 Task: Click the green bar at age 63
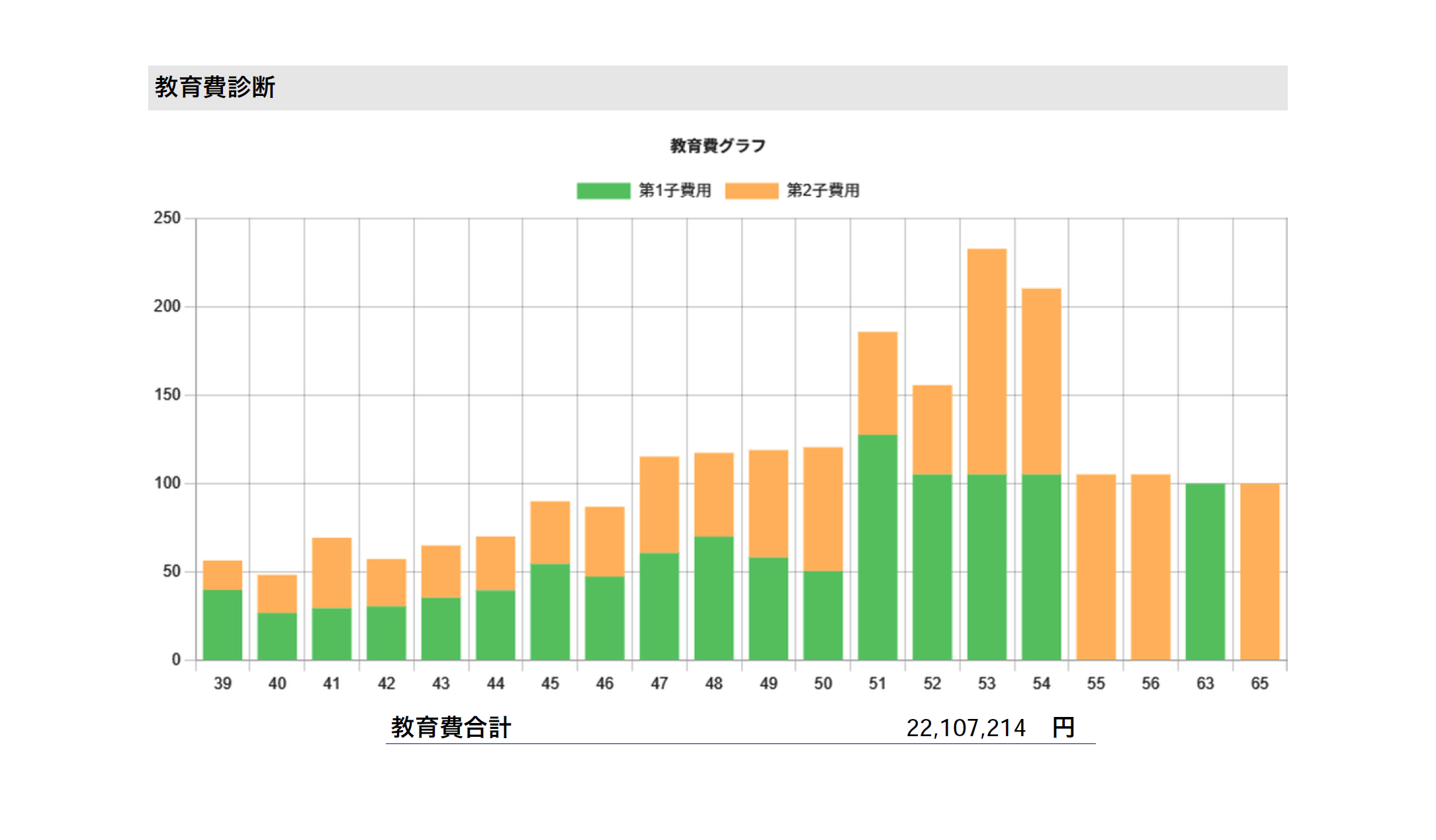(x=1205, y=571)
